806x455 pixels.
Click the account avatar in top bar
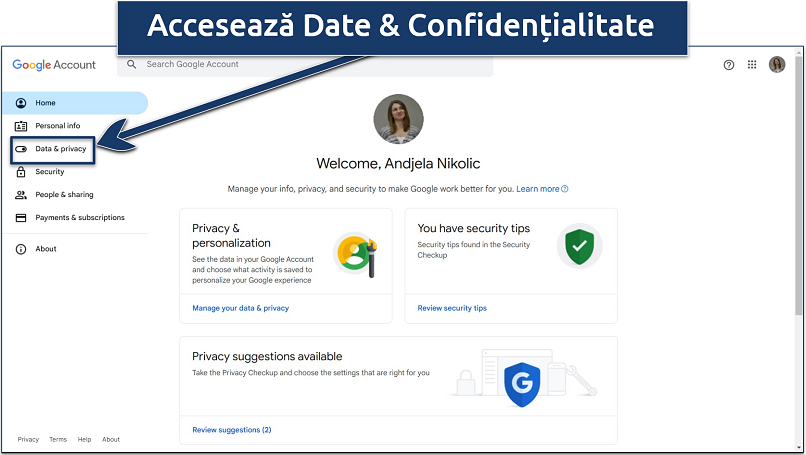[777, 65]
